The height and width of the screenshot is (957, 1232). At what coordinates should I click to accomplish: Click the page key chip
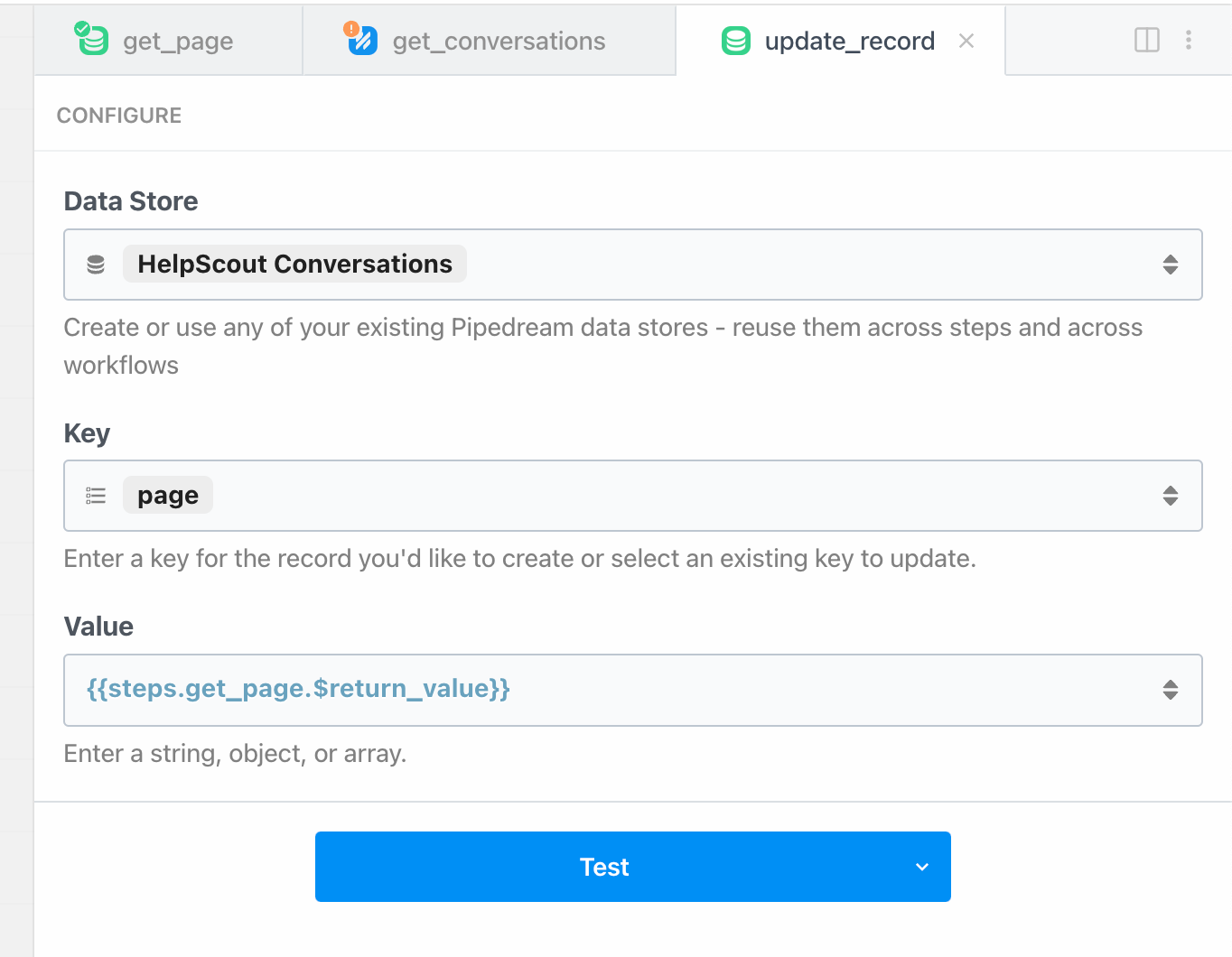(x=168, y=495)
